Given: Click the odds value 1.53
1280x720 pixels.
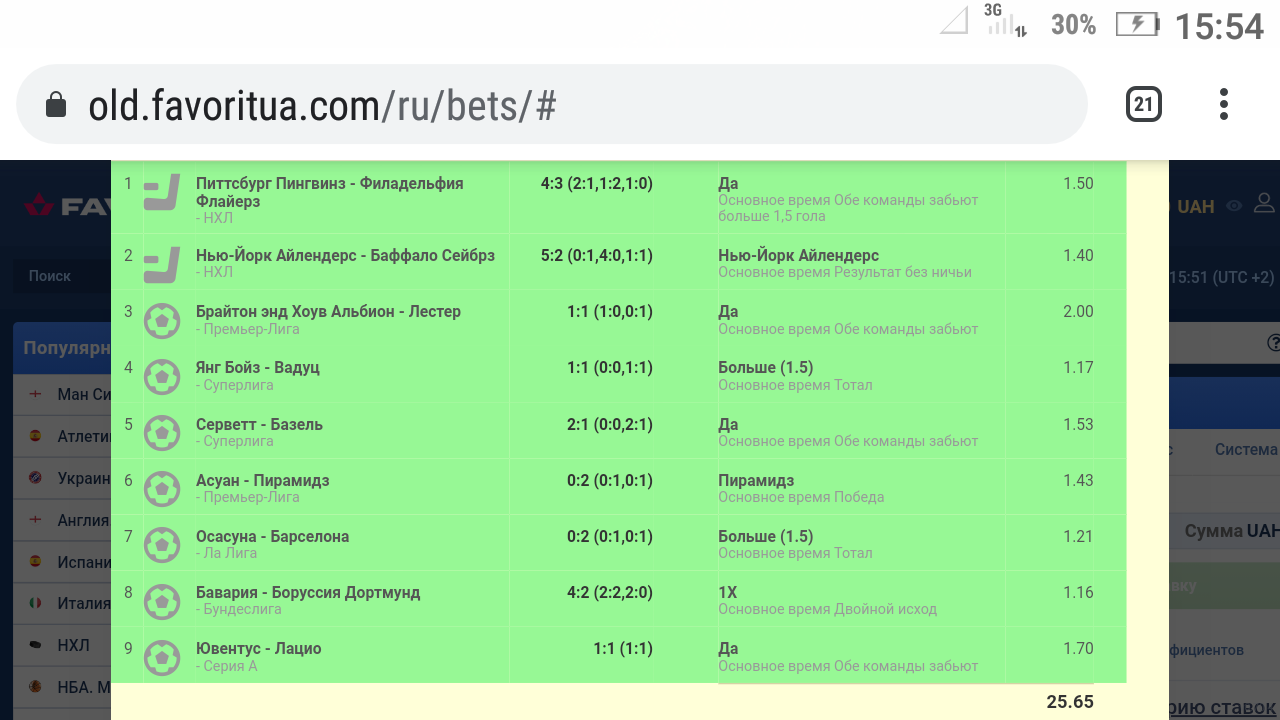Looking at the screenshot, I should (1078, 424).
